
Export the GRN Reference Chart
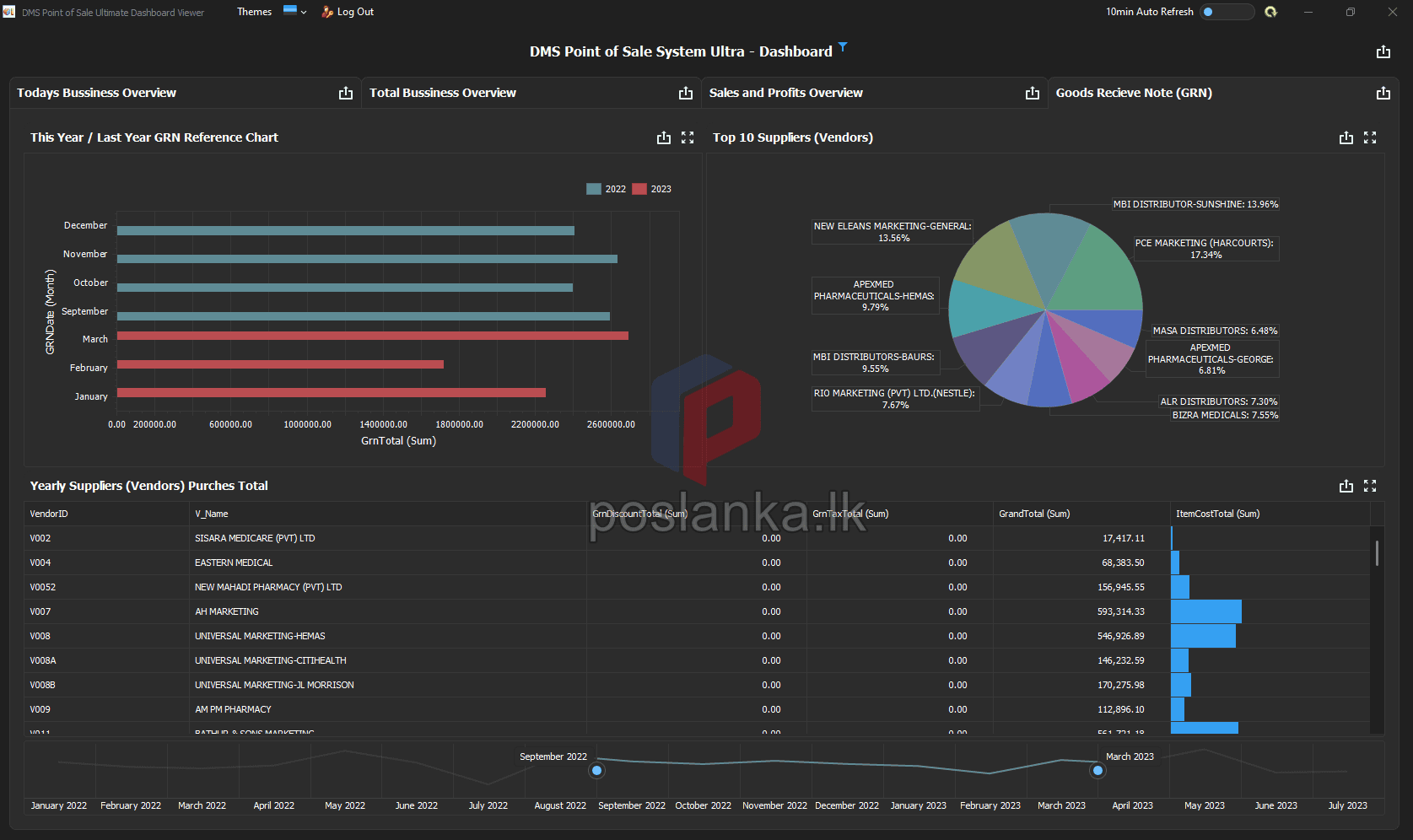click(664, 137)
